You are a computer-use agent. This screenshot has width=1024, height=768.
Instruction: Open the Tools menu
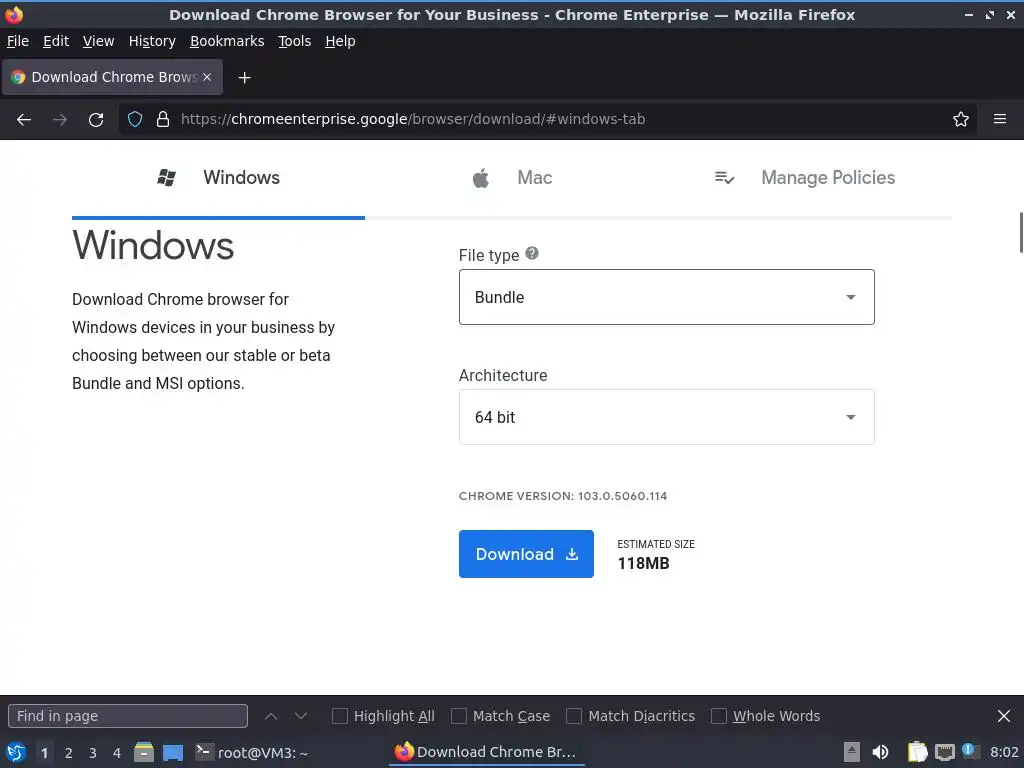pos(295,41)
